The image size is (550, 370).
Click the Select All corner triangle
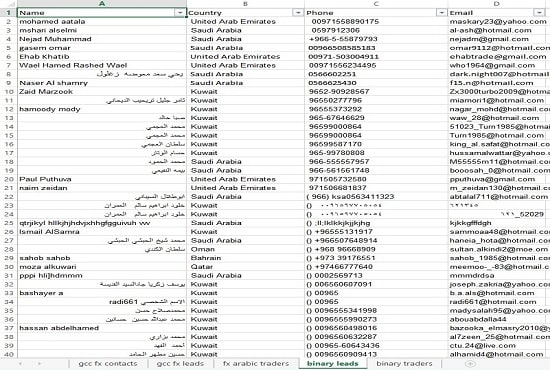click(8, 4)
